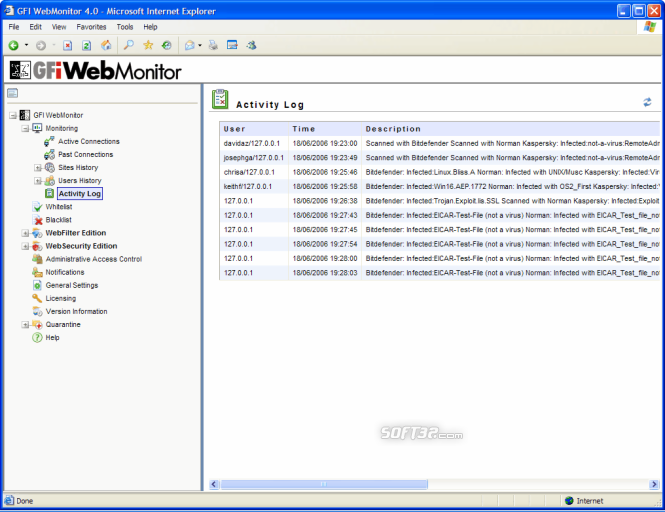This screenshot has width=665, height=512.
Task: Click the Internet zone status bar entry
Action: [584, 501]
